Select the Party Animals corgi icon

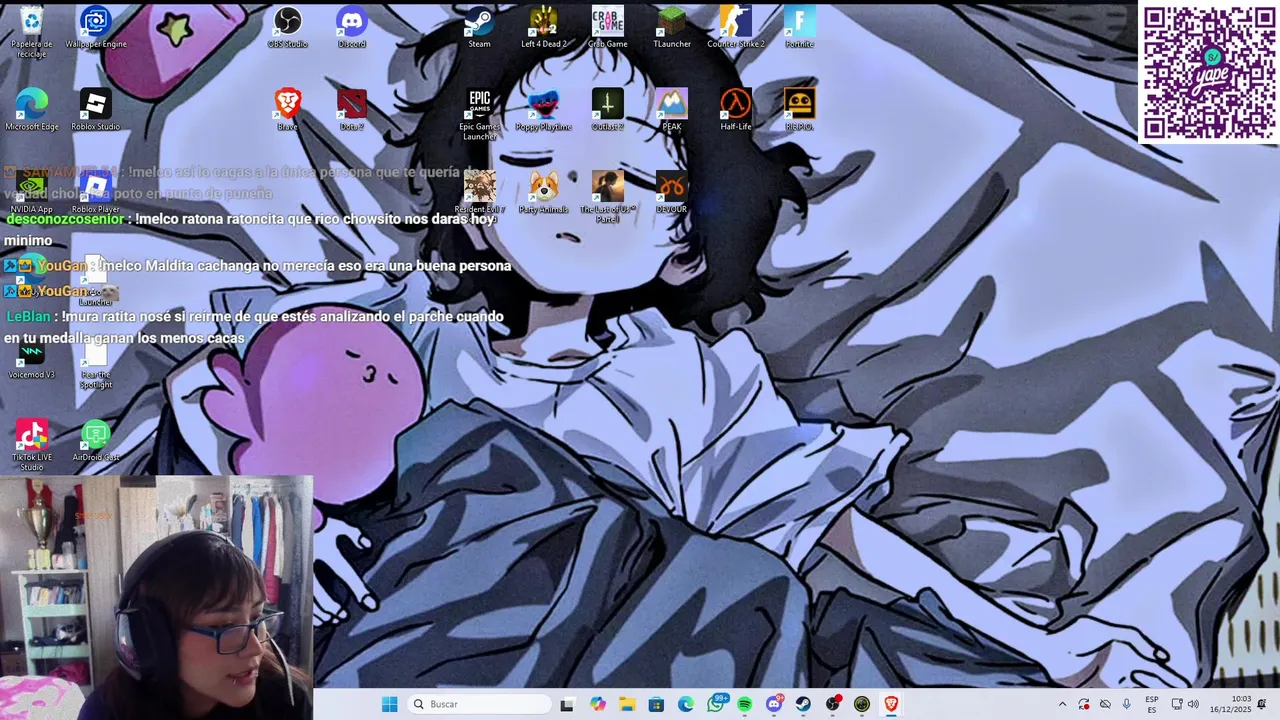tap(544, 192)
